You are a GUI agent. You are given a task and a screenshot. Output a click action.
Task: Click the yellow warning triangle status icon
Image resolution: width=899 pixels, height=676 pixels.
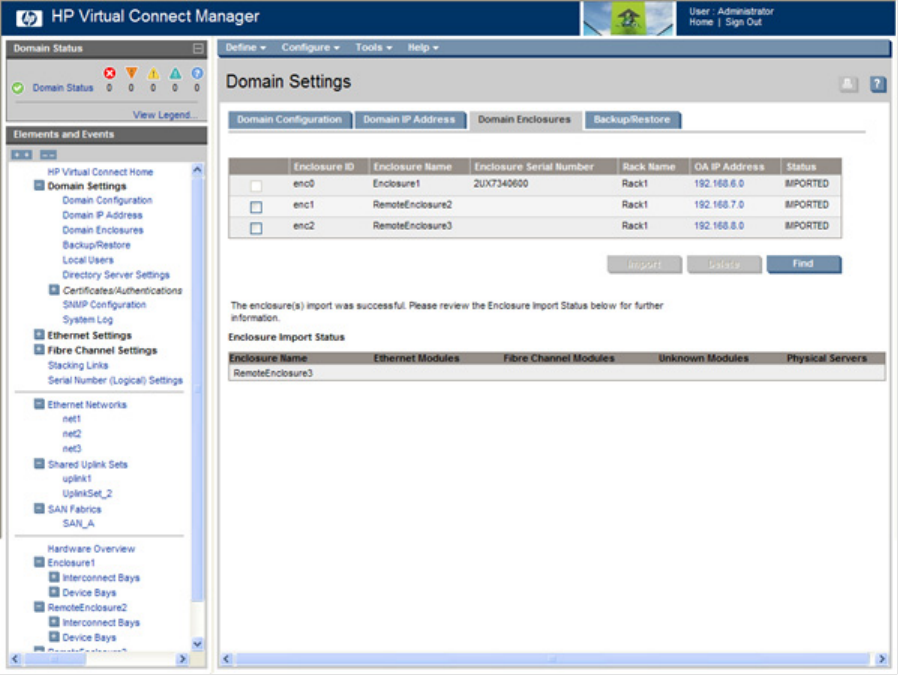pyautogui.click(x=153, y=73)
